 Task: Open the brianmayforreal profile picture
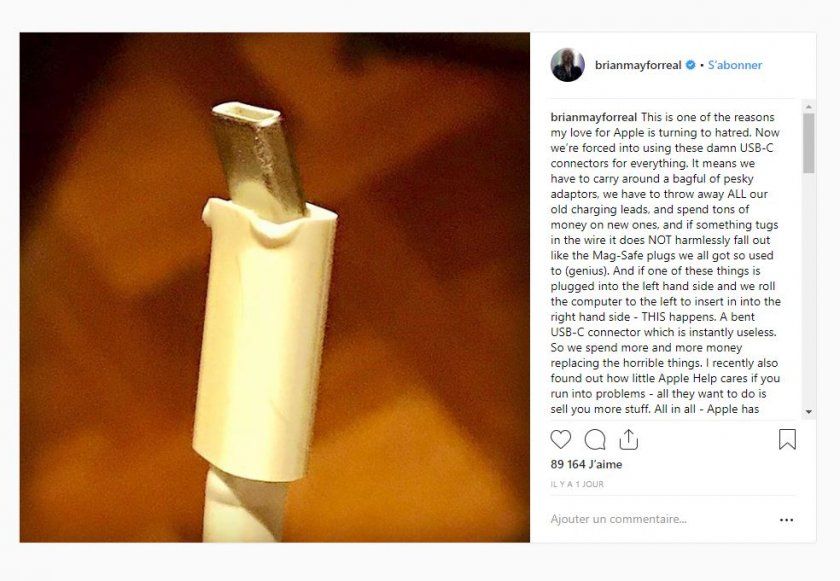(567, 65)
